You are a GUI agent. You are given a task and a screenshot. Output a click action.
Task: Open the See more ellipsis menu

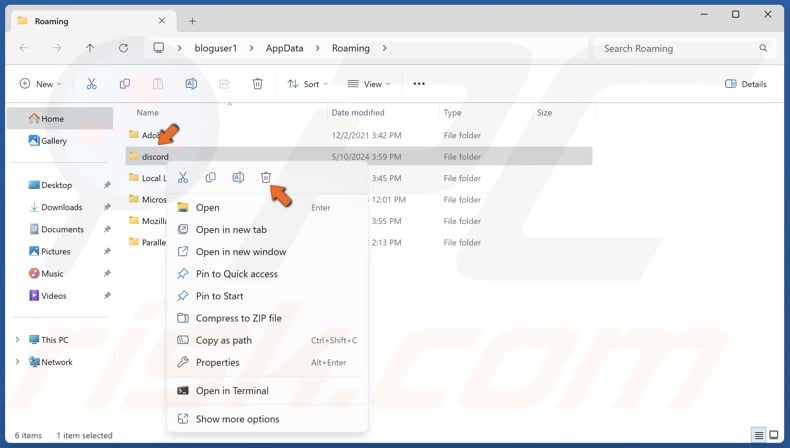(x=419, y=84)
